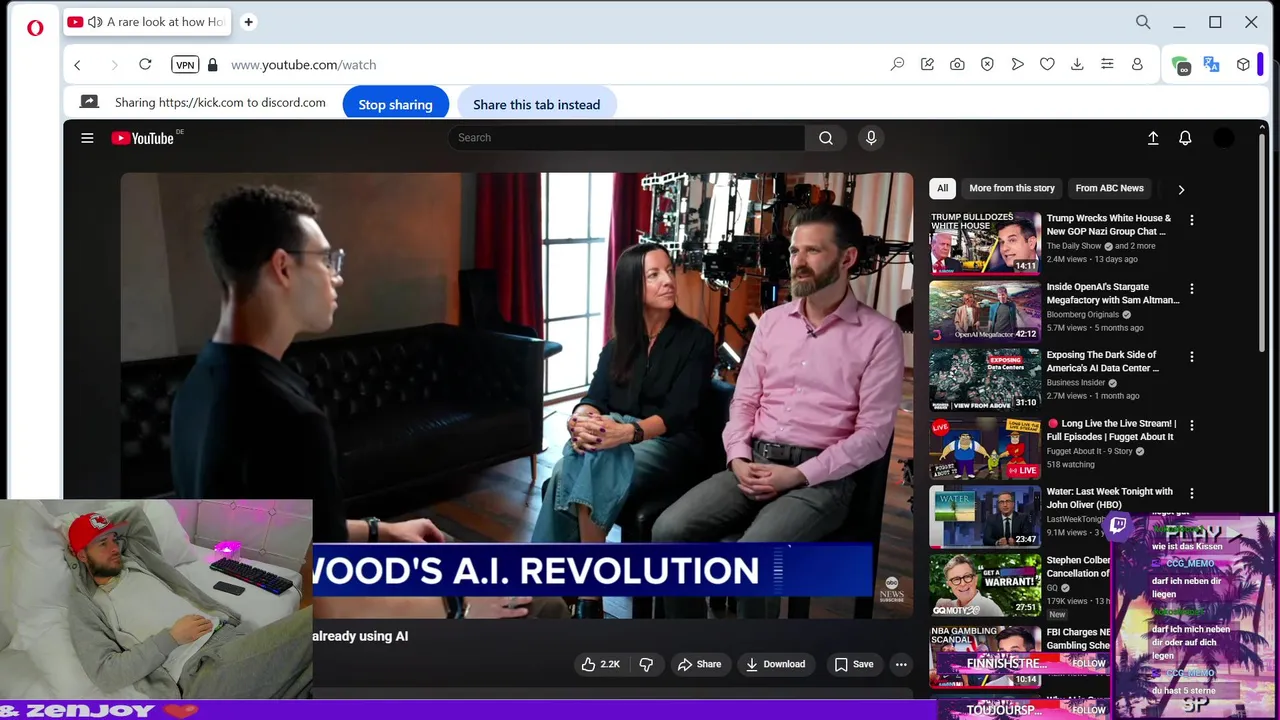Image resolution: width=1280 pixels, height=720 pixels.
Task: Open the Opera main menu logo
Action: tap(35, 27)
